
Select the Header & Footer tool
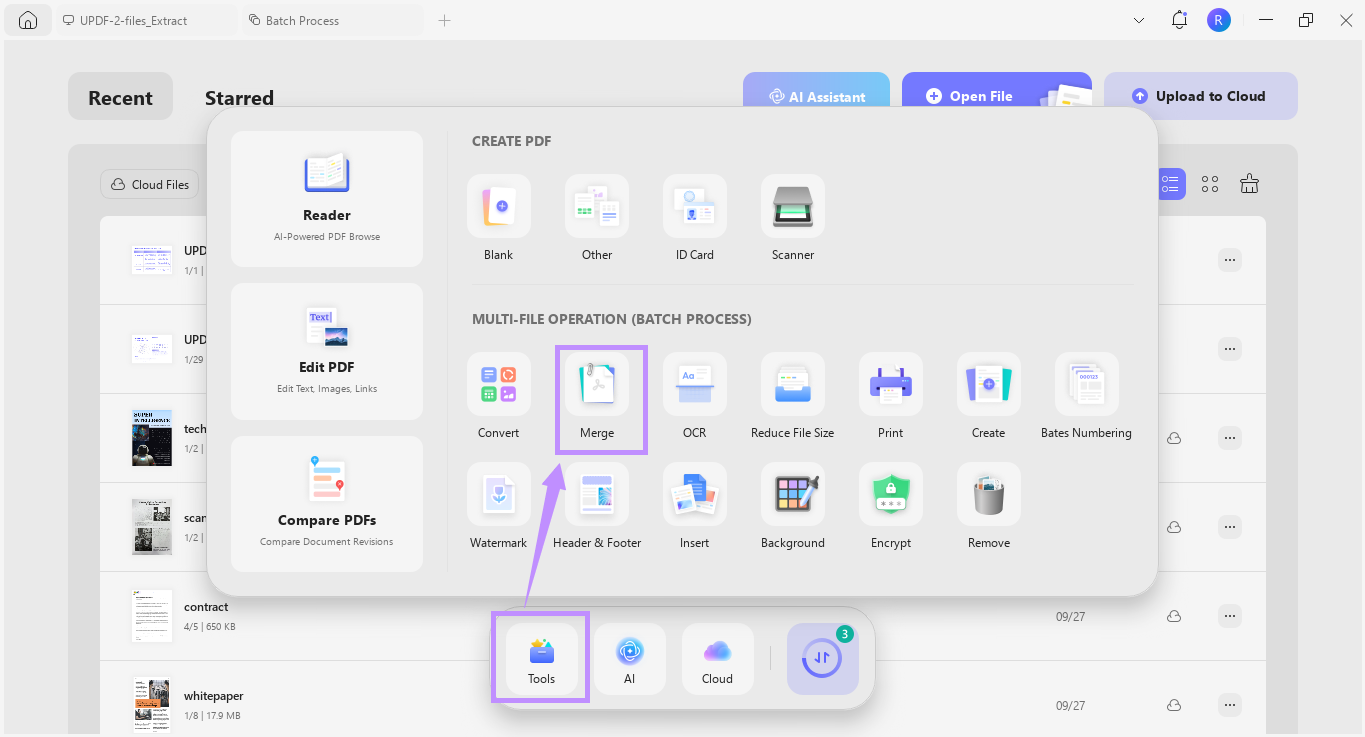tap(597, 507)
